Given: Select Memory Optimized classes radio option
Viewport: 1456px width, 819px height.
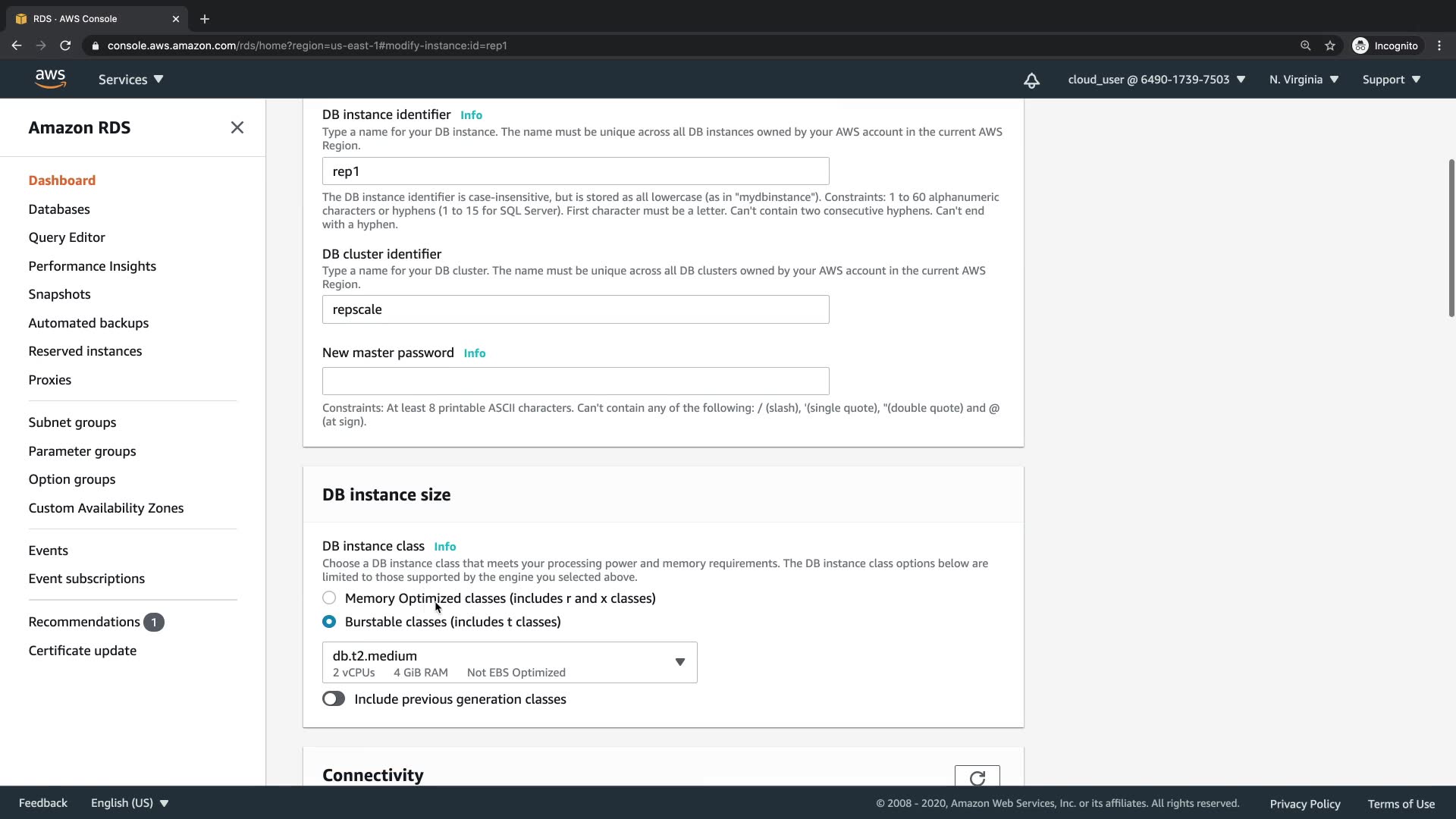Looking at the screenshot, I should [x=329, y=598].
